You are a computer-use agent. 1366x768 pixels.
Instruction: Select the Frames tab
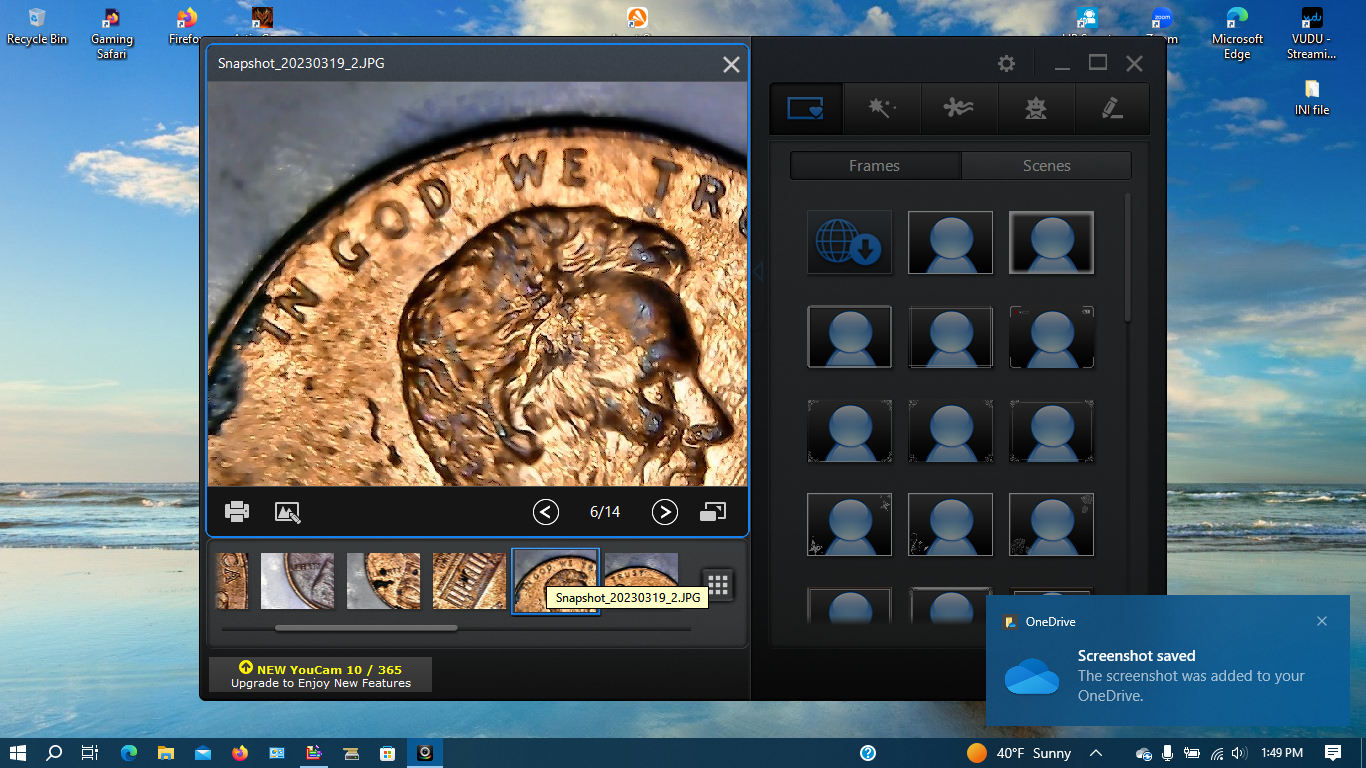coord(874,166)
